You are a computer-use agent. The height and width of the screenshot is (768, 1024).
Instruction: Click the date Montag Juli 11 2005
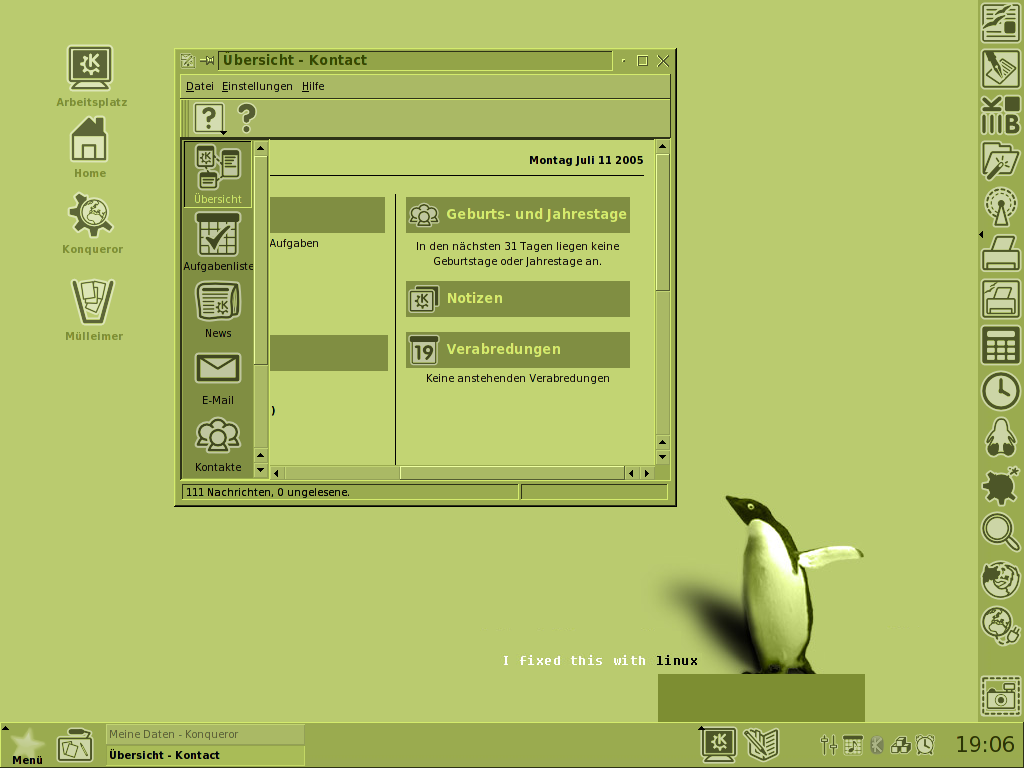coord(586,160)
